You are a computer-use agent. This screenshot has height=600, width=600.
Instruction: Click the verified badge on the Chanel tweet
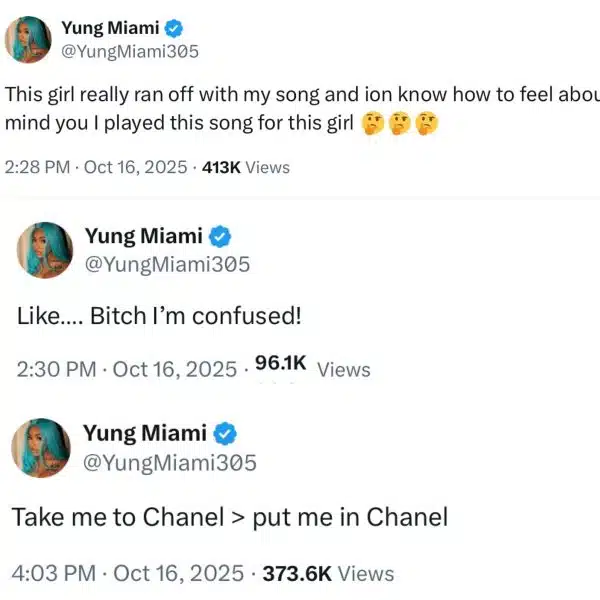pos(226,434)
